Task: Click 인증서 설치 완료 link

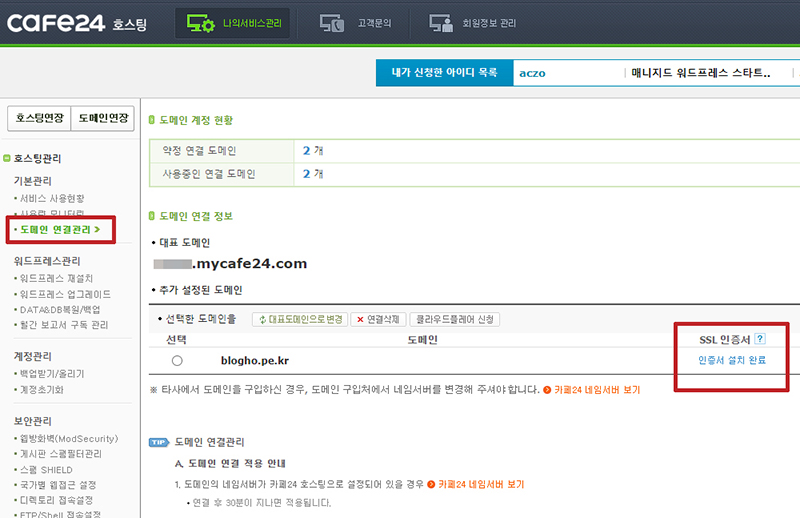Action: [x=732, y=360]
